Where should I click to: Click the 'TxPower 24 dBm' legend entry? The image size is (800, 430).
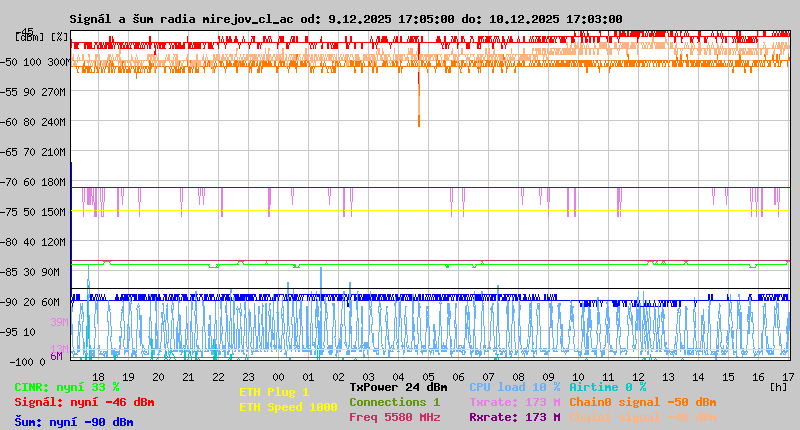tap(398, 387)
